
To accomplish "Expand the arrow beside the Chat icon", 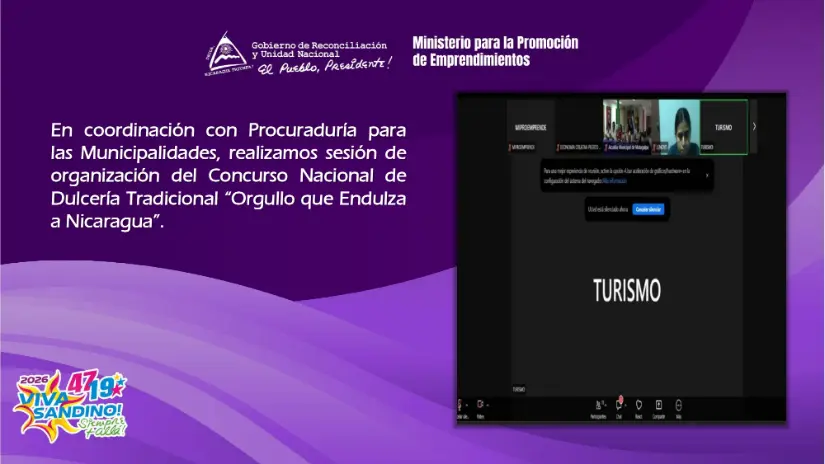I will coord(626,406).
